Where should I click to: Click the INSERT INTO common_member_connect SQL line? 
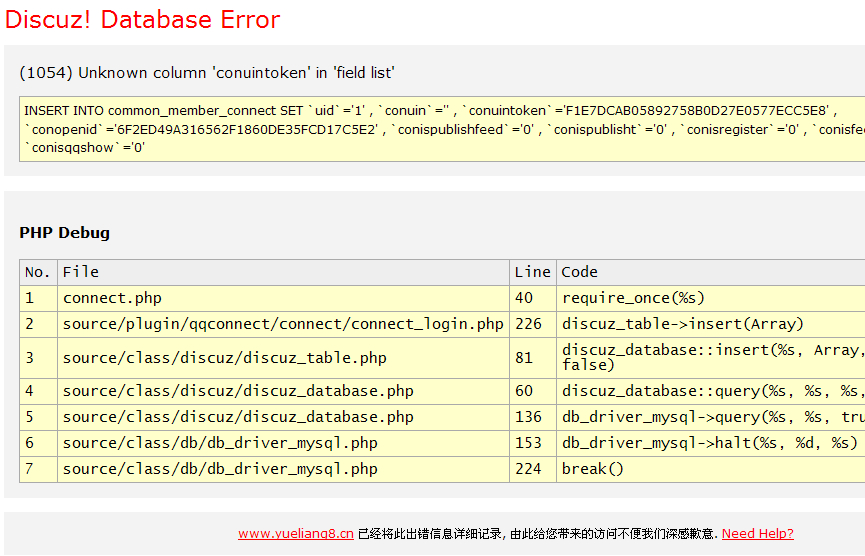click(430, 110)
